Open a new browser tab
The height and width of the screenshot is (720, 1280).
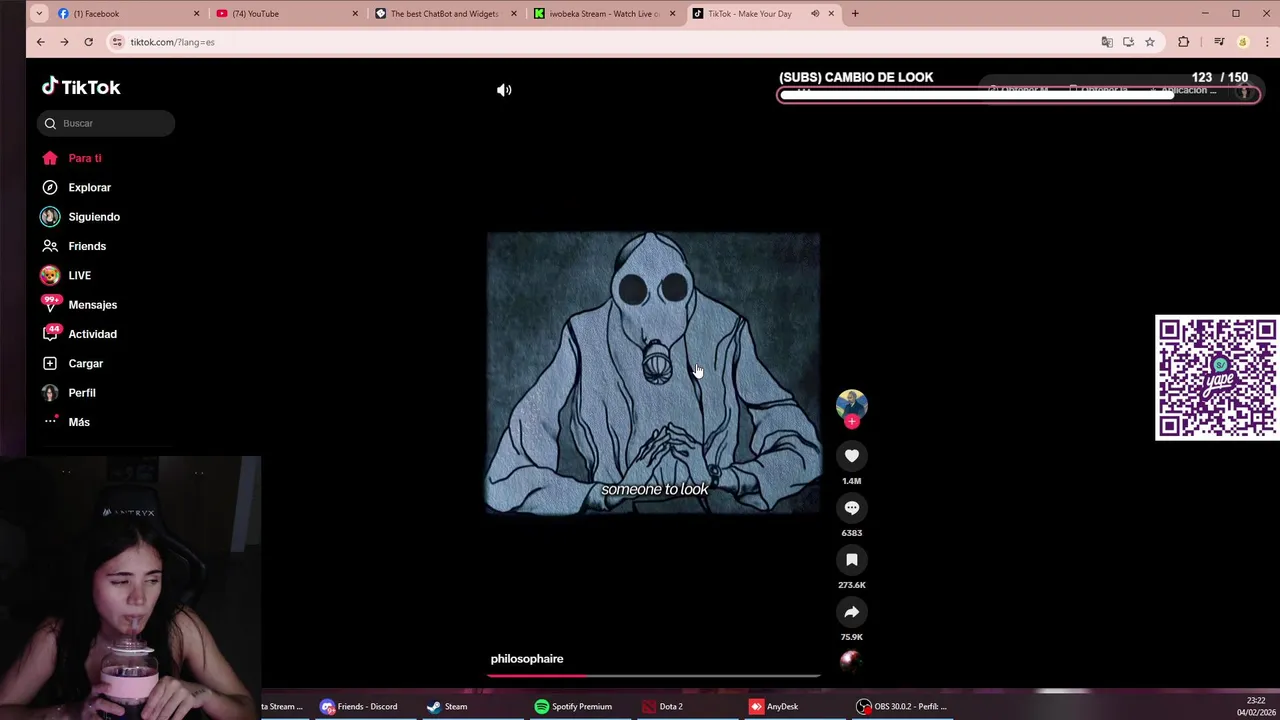855,14
